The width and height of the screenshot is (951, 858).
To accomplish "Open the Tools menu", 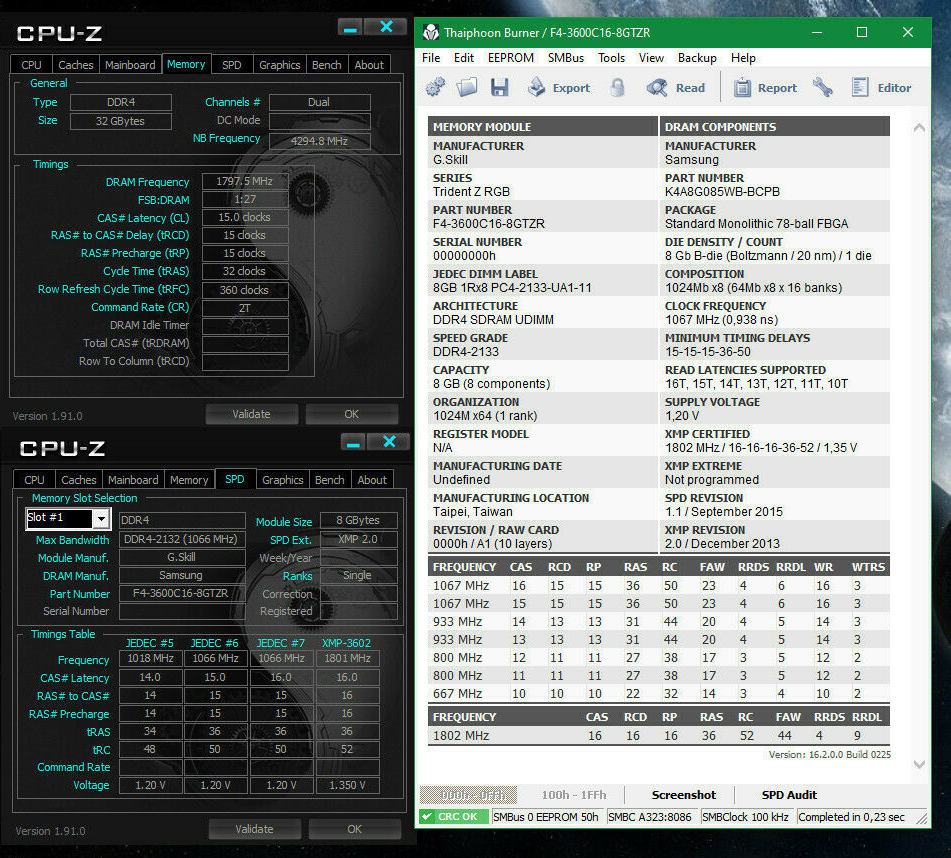I will (x=611, y=58).
